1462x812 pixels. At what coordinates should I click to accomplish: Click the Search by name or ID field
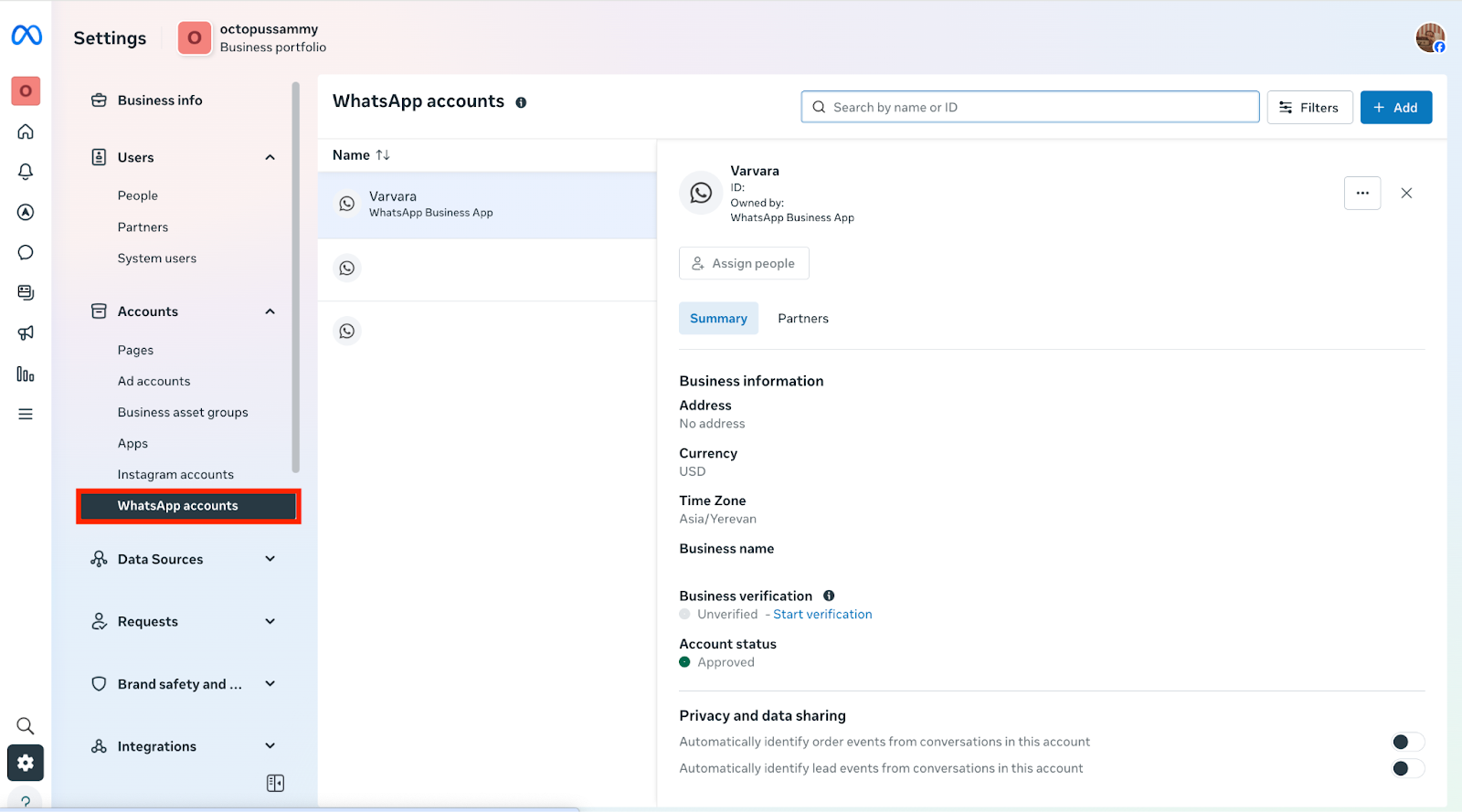[x=1030, y=107]
